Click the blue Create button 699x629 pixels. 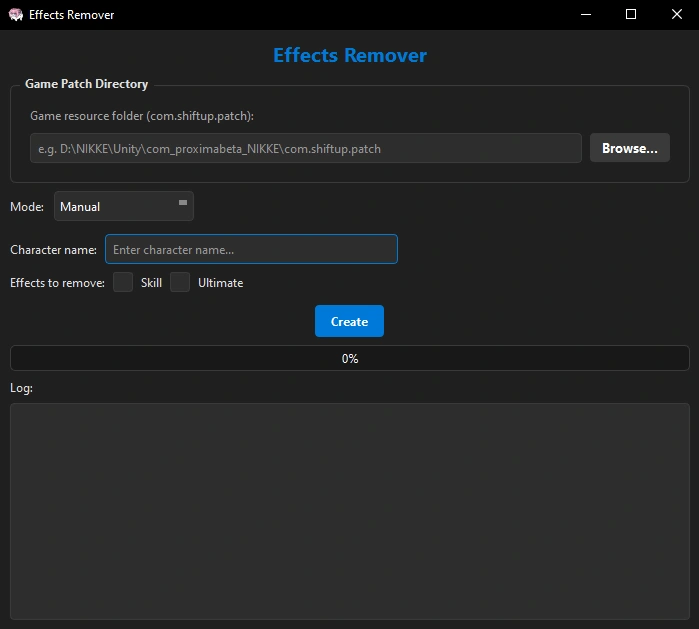pos(349,321)
